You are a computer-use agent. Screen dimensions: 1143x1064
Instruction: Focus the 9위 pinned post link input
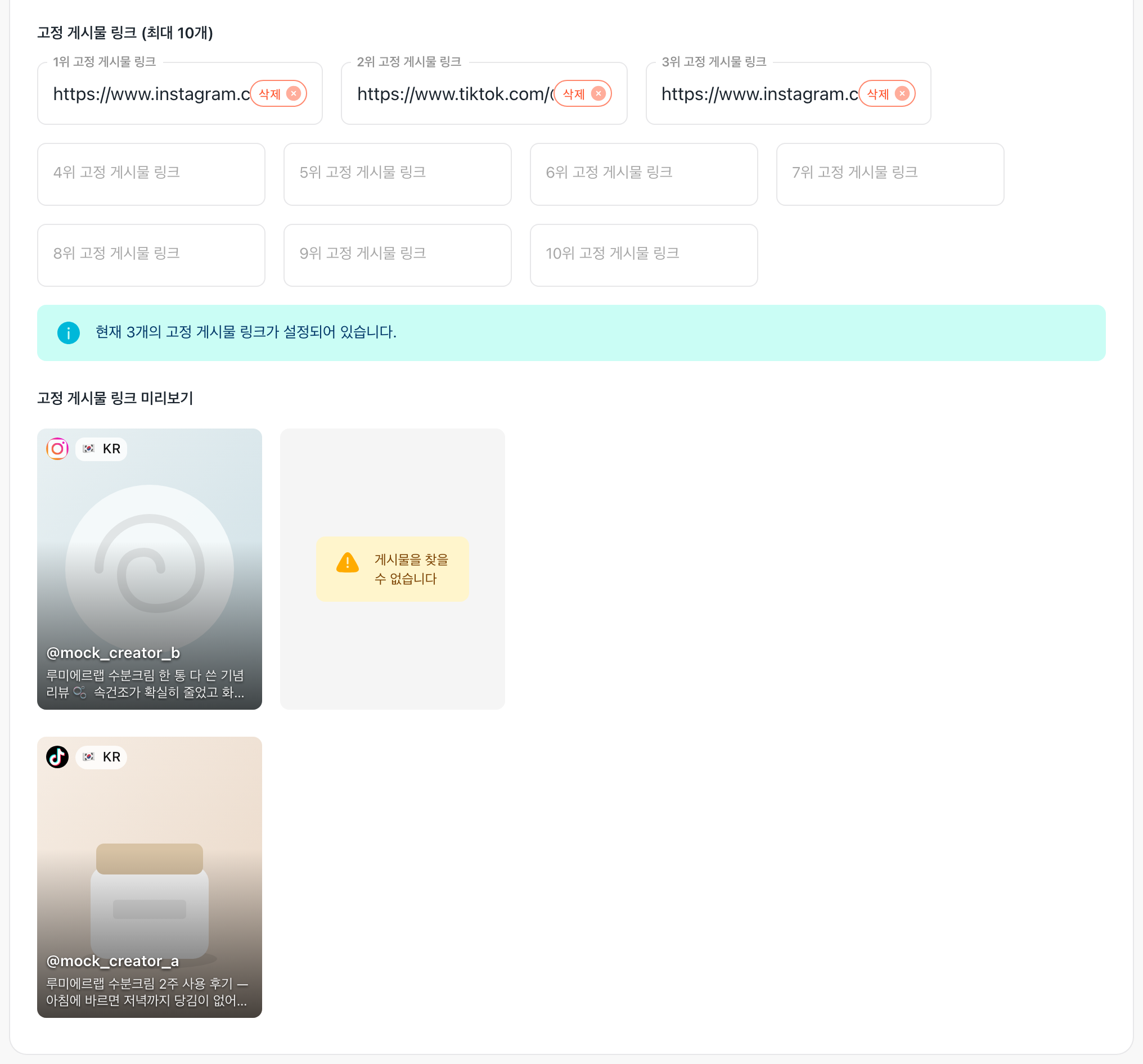point(397,255)
